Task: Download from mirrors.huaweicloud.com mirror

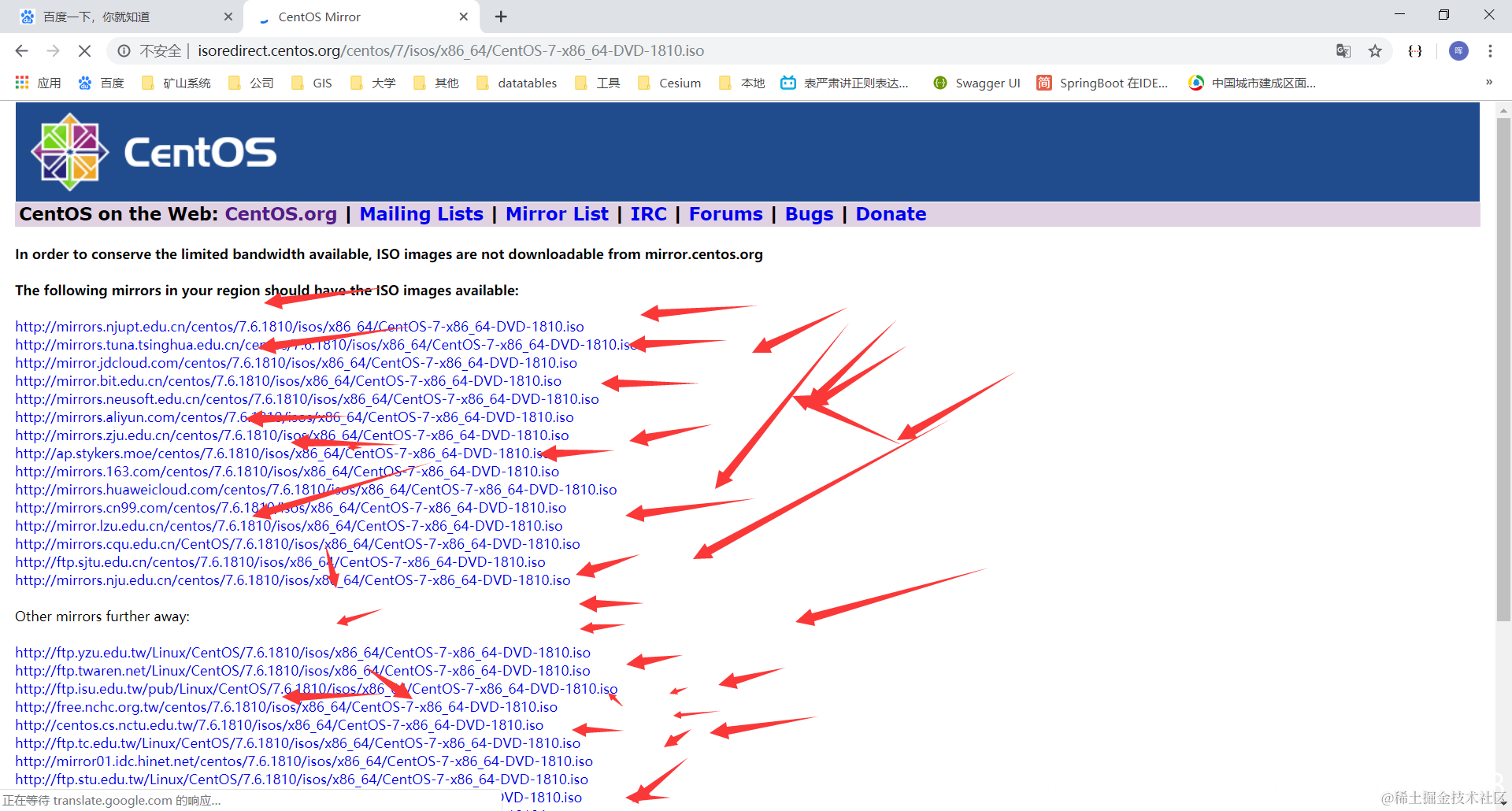Action: pyautogui.click(x=316, y=490)
